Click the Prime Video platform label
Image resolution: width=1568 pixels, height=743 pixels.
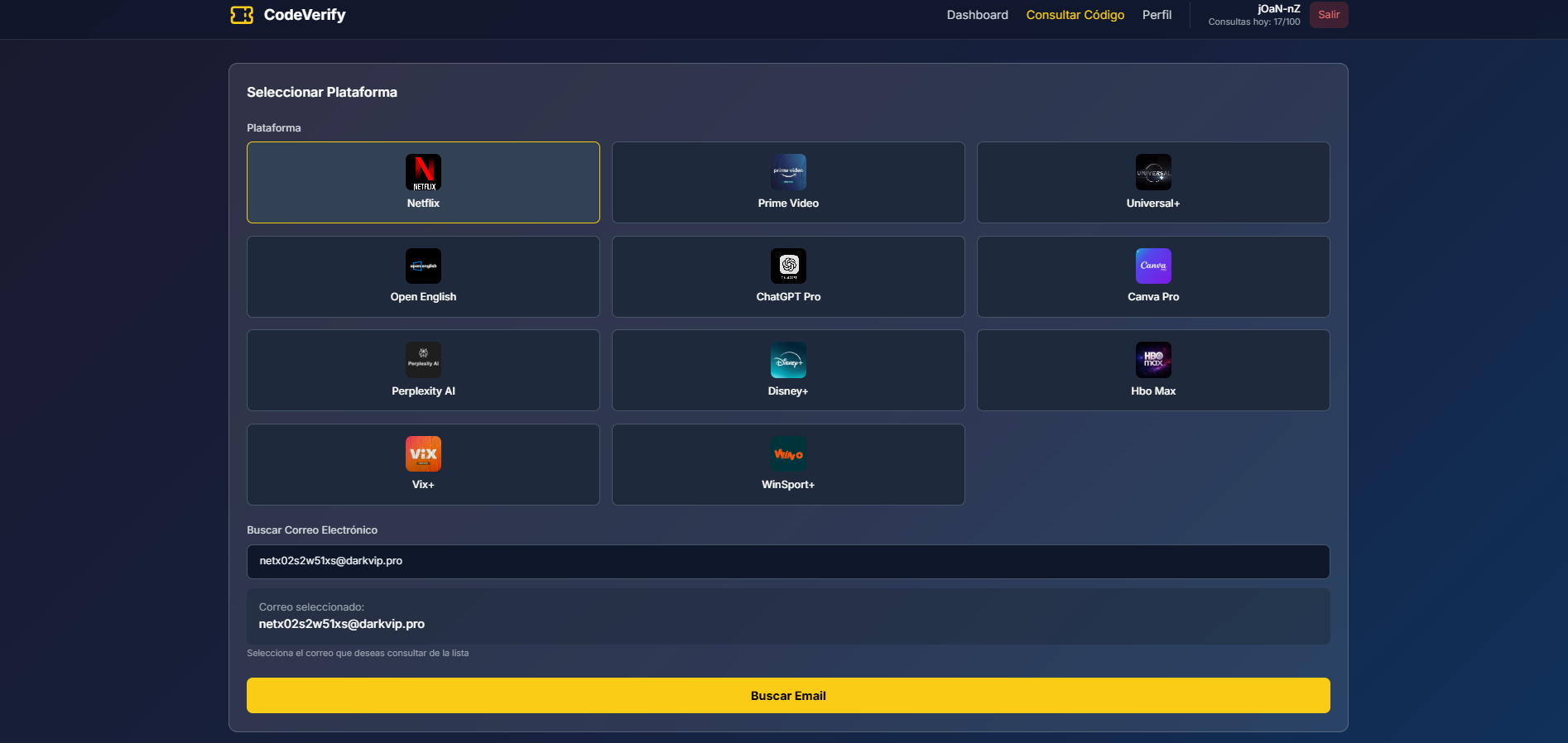(x=788, y=204)
